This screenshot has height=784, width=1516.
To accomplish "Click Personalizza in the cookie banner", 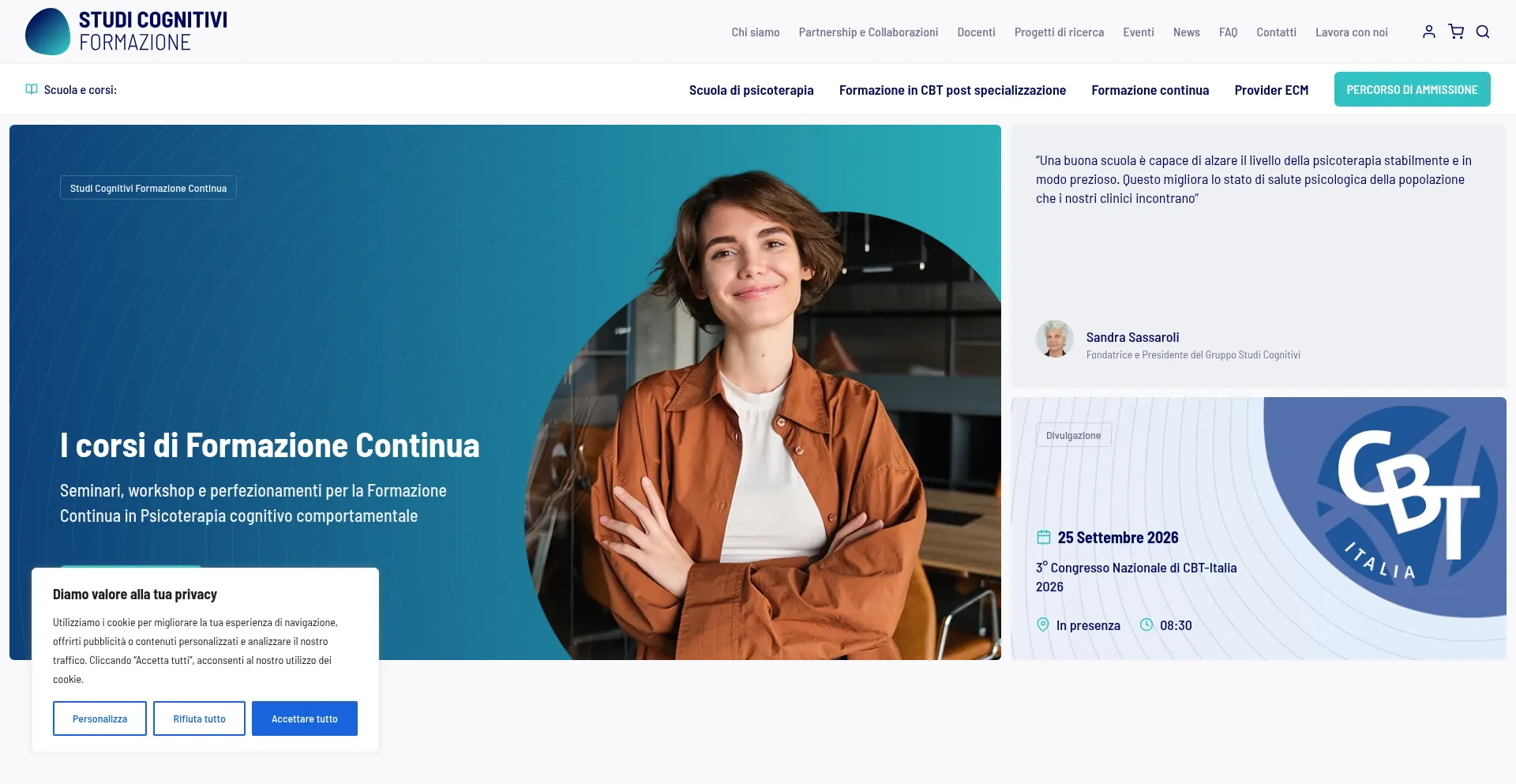I will click(99, 718).
